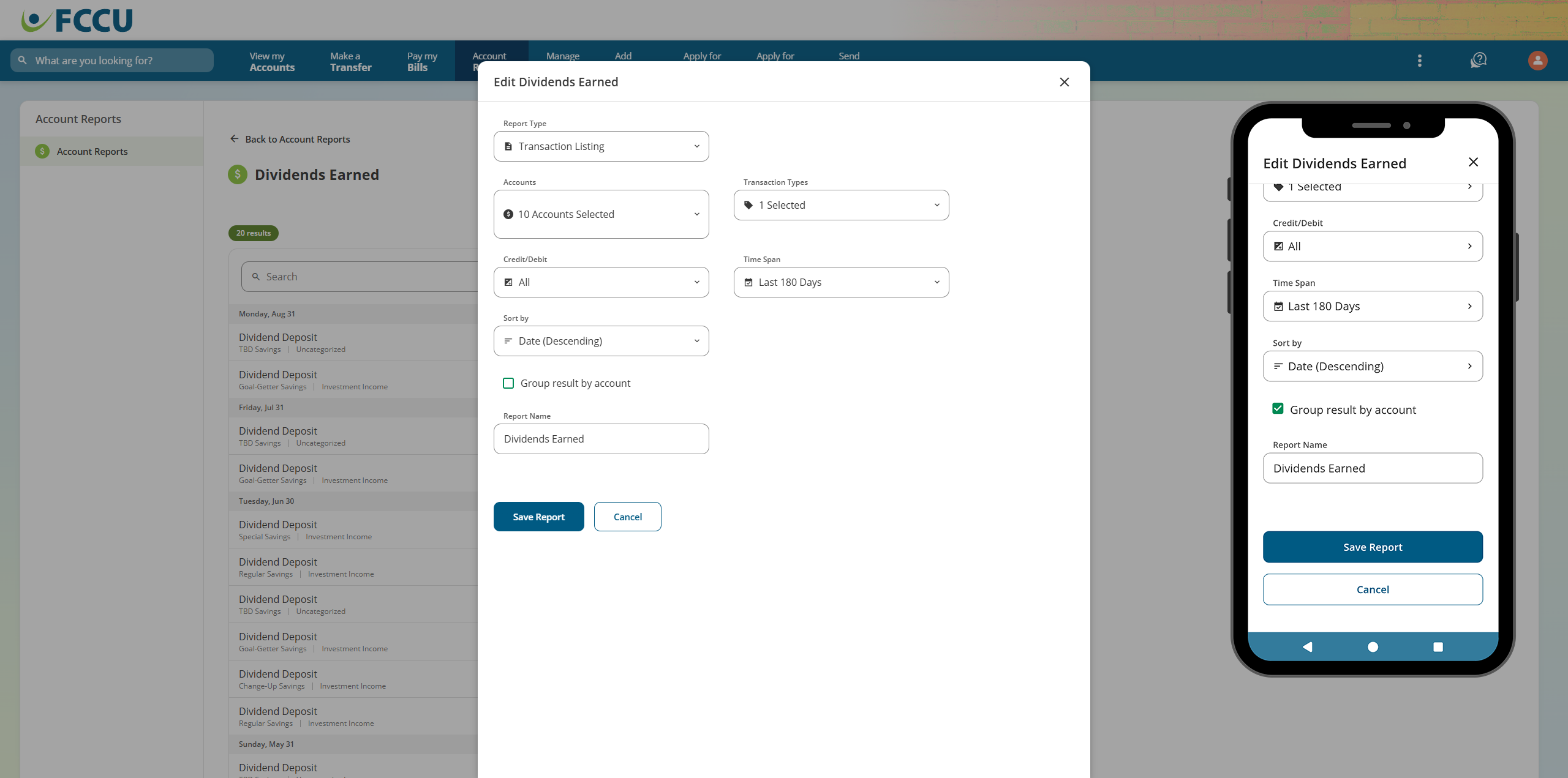Click the Report Name field in dialog
Screen dimensions: 1568x778
point(601,439)
